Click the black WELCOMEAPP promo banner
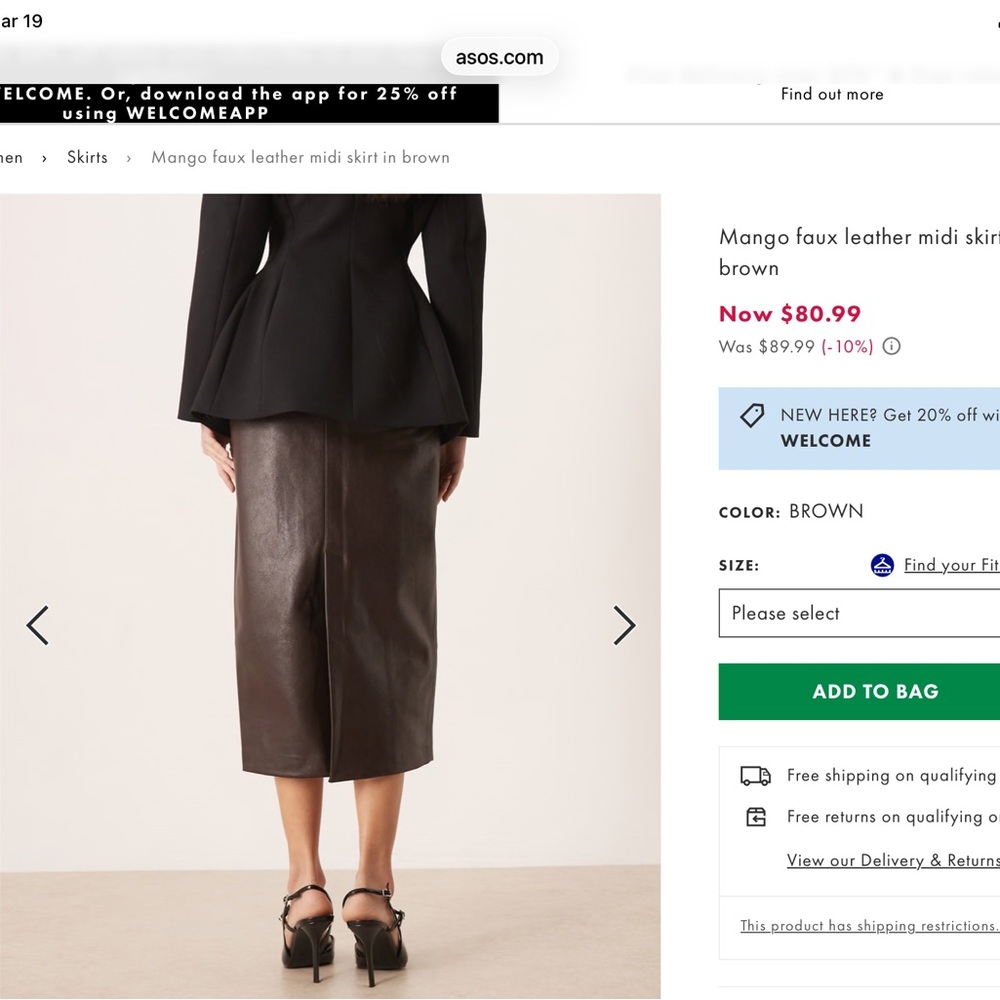The height and width of the screenshot is (1000, 1000). 249,103
